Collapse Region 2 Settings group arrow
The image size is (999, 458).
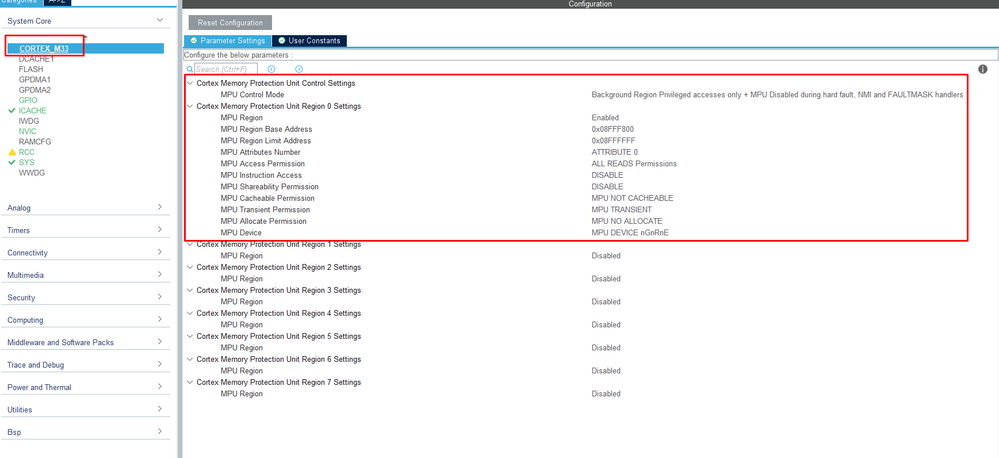190,267
